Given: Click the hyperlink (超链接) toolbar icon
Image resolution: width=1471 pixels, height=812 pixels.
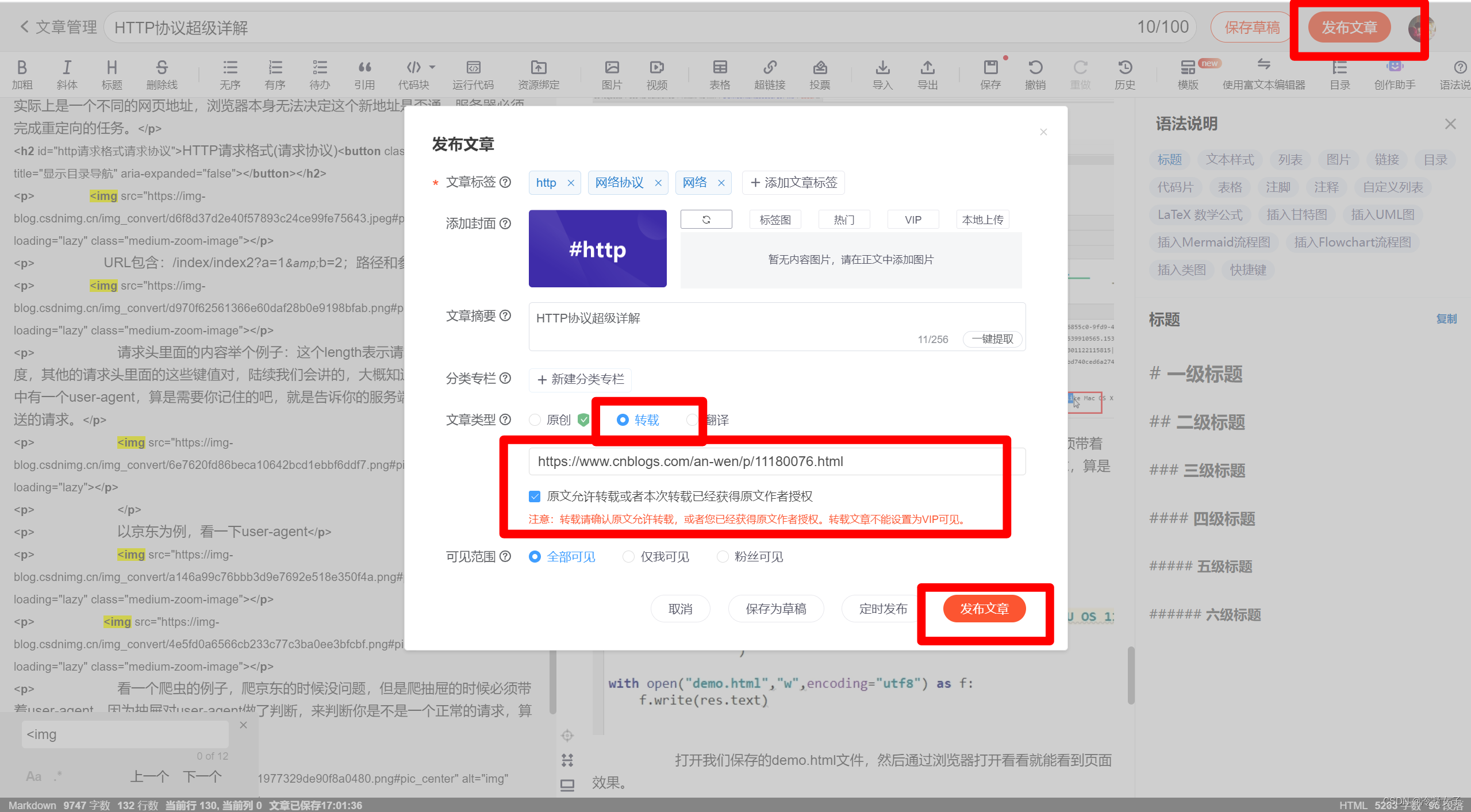Looking at the screenshot, I should [770, 68].
